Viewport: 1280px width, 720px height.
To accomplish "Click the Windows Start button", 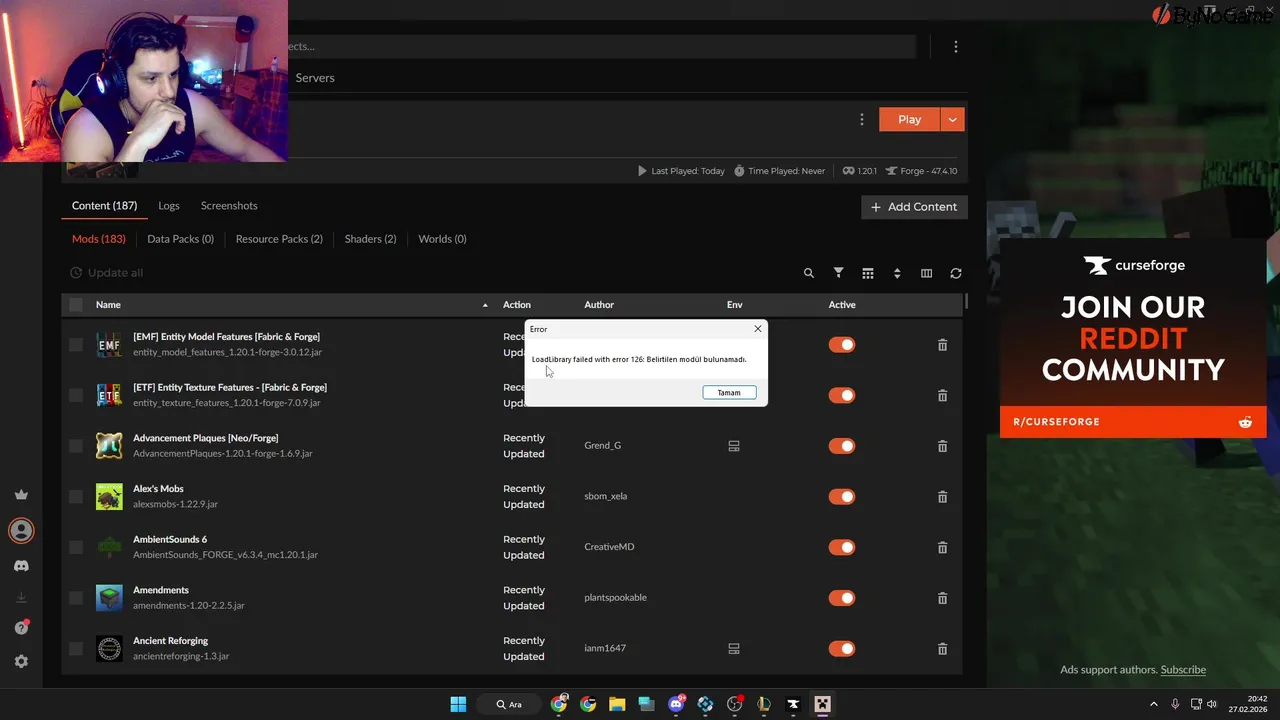I will click(x=458, y=704).
